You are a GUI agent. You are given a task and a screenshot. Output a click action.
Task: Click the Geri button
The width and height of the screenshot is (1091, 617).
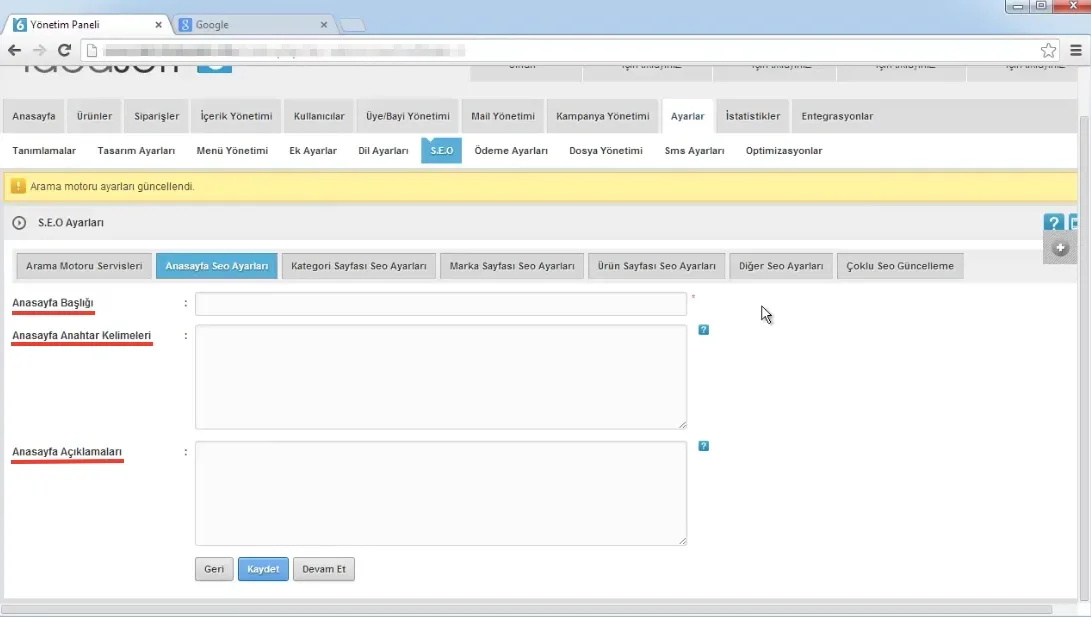[214, 569]
